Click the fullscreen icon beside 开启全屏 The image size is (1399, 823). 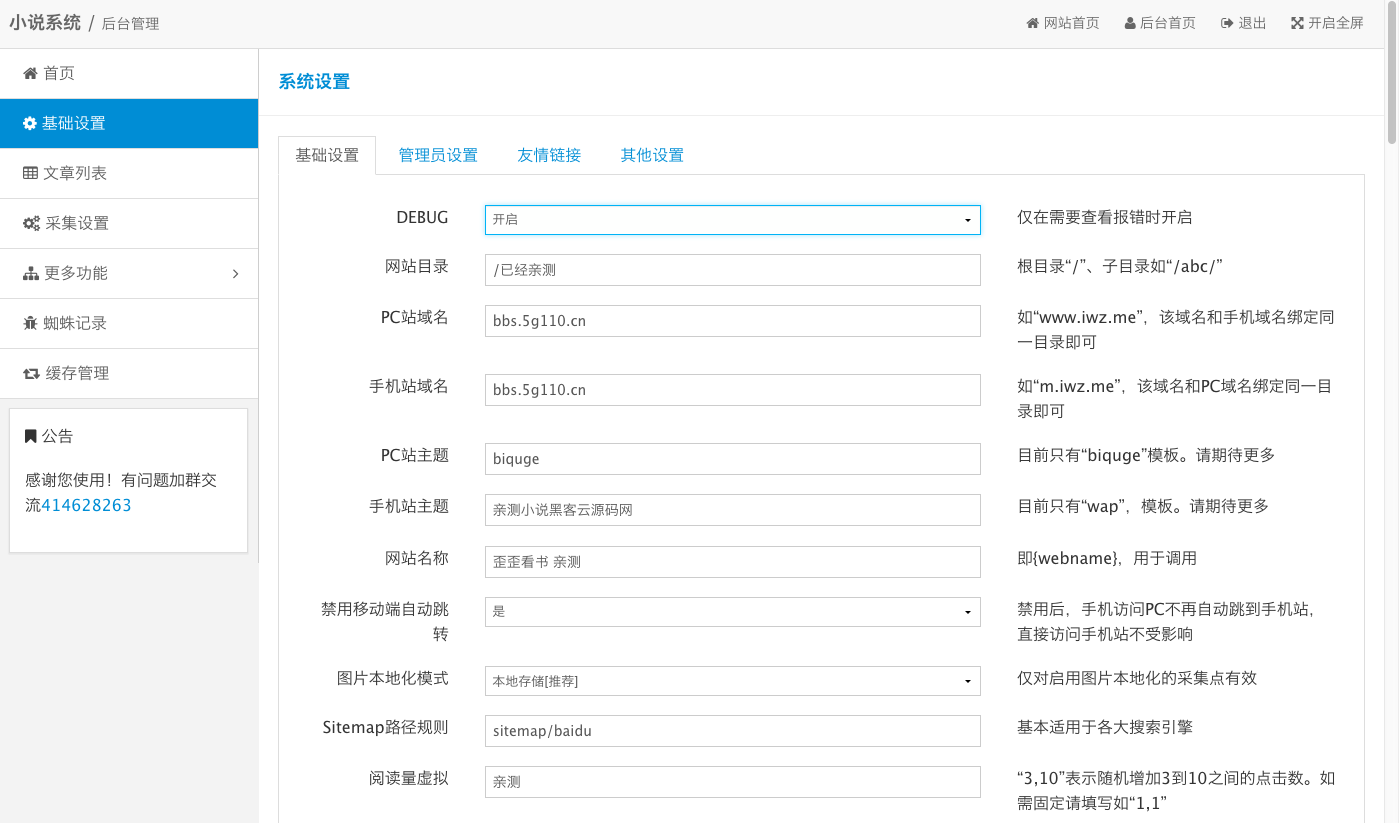pos(1297,23)
